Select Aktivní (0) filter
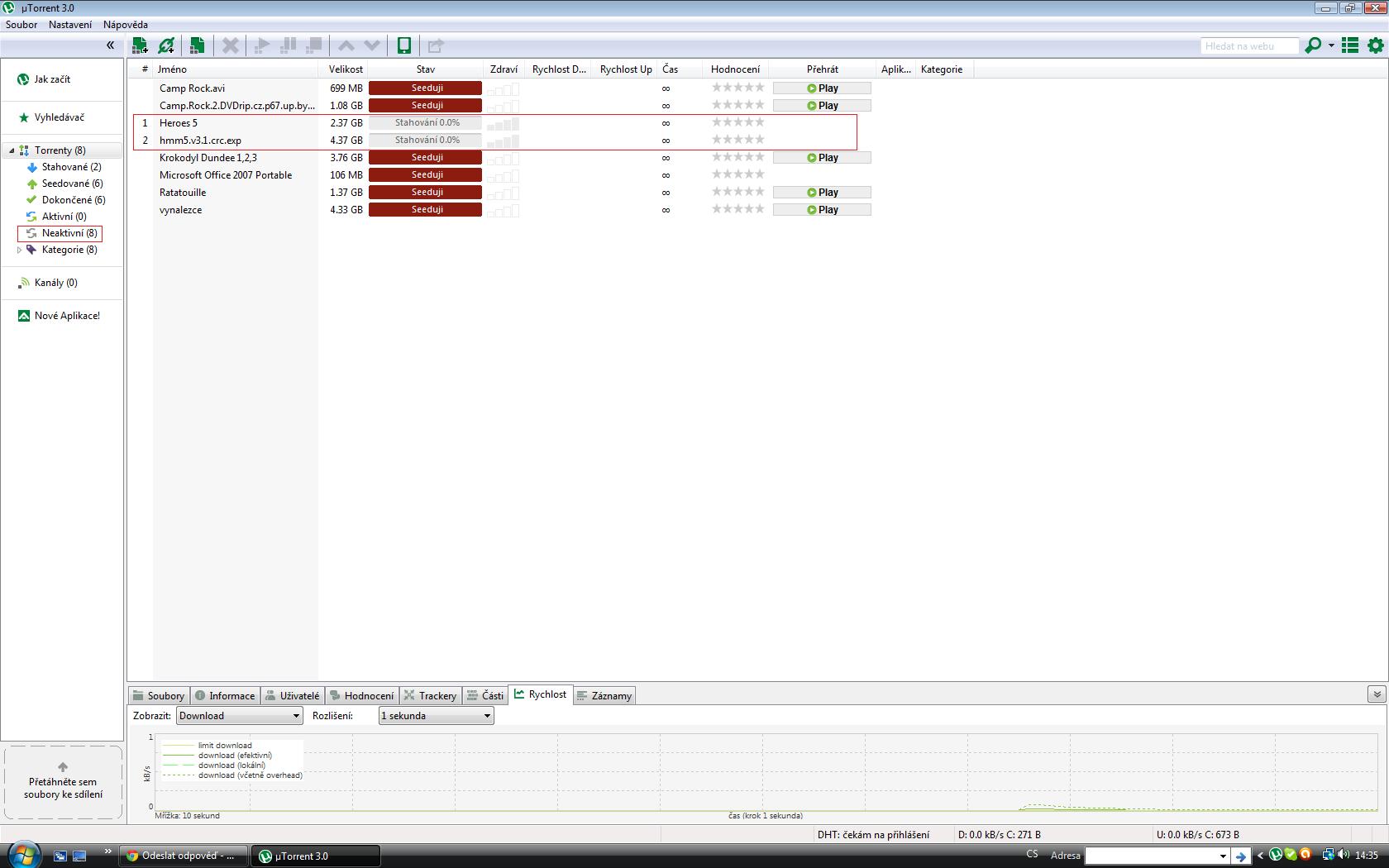 [64, 217]
